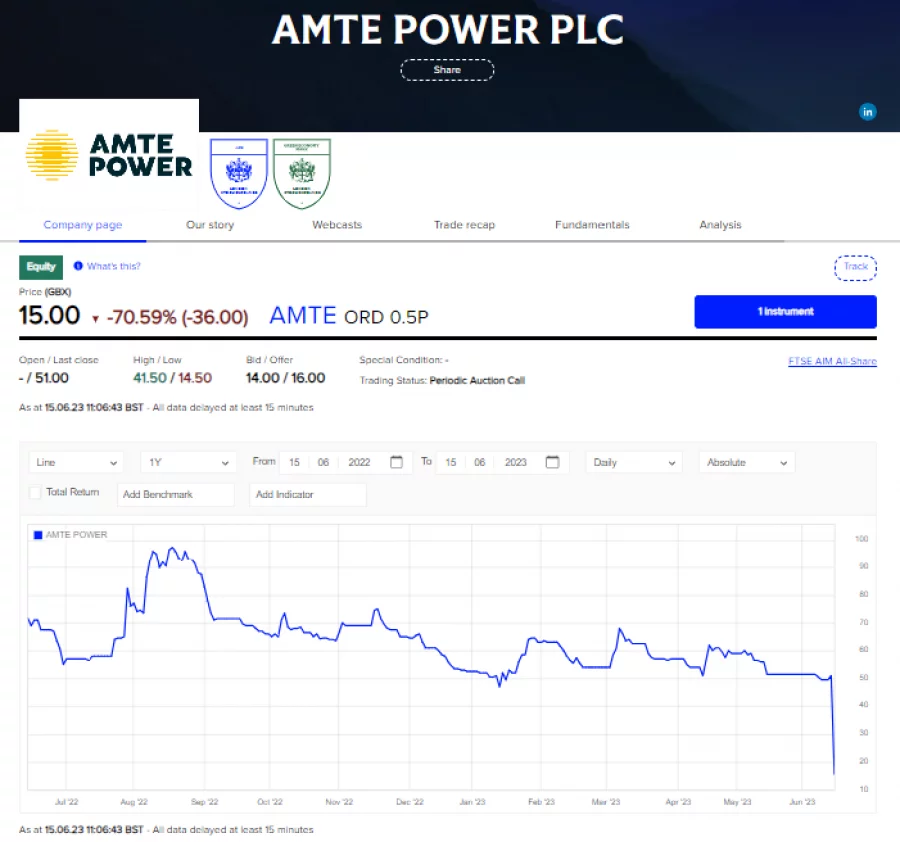The width and height of the screenshot is (900, 842).
Task: Click the green Equity label
Action: 41,267
